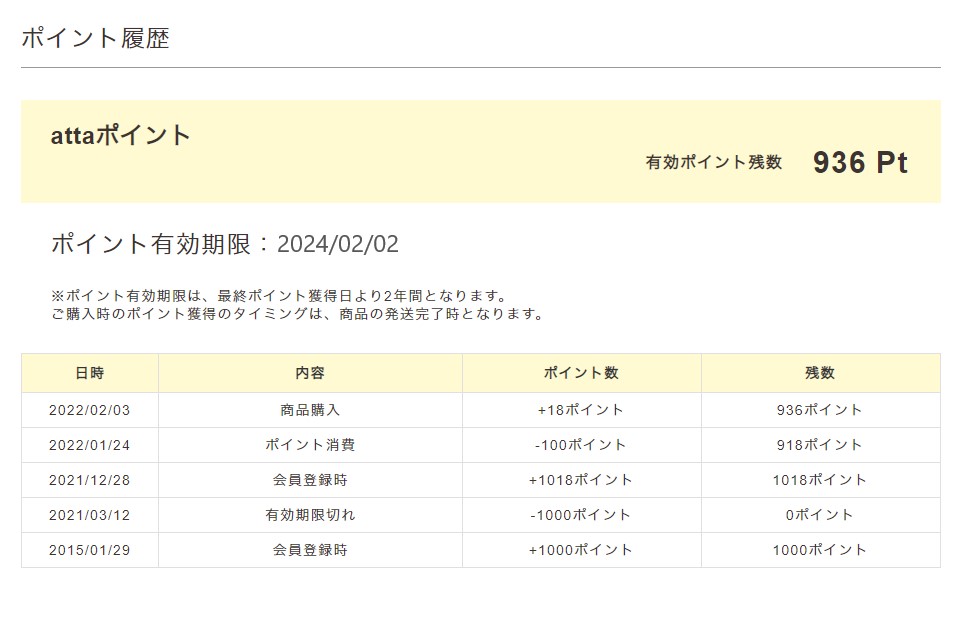Select the date 2015/01/29 cell

tap(90, 550)
